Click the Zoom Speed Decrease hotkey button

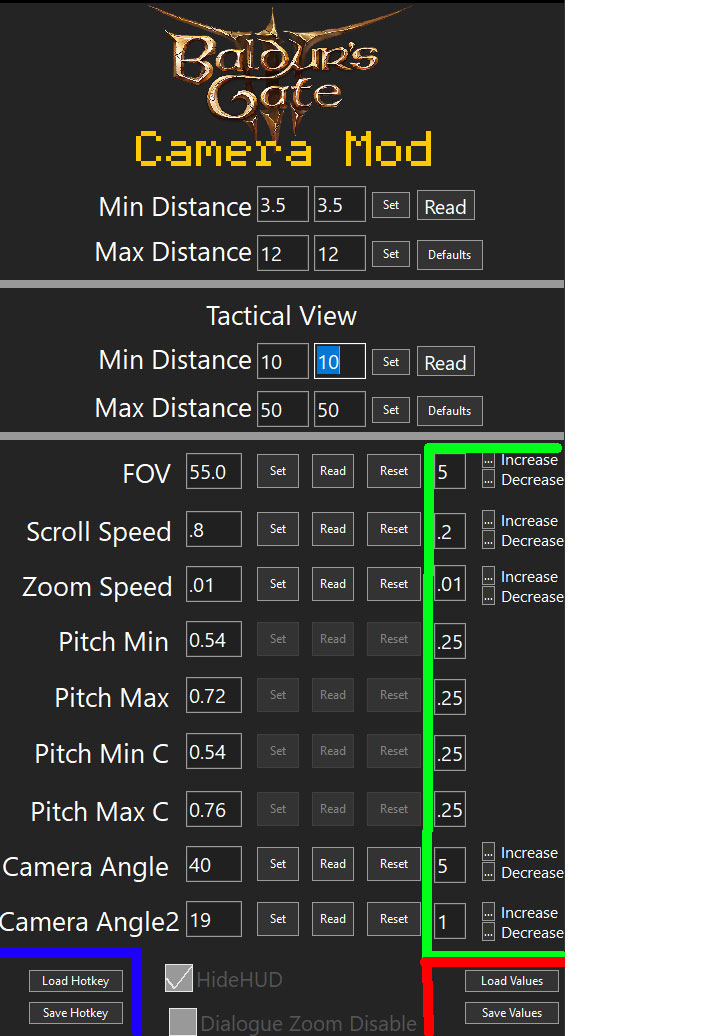488,597
